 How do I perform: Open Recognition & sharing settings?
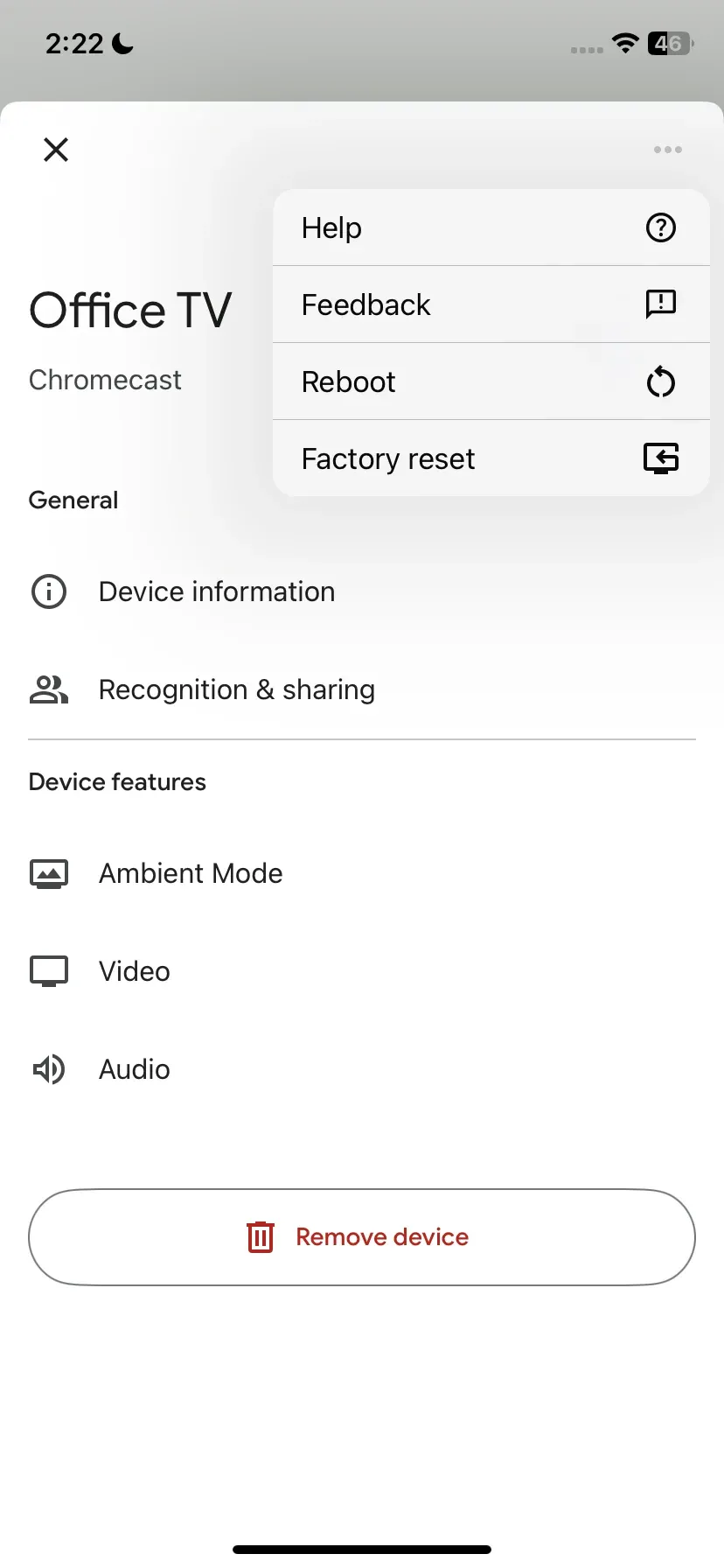click(x=362, y=689)
